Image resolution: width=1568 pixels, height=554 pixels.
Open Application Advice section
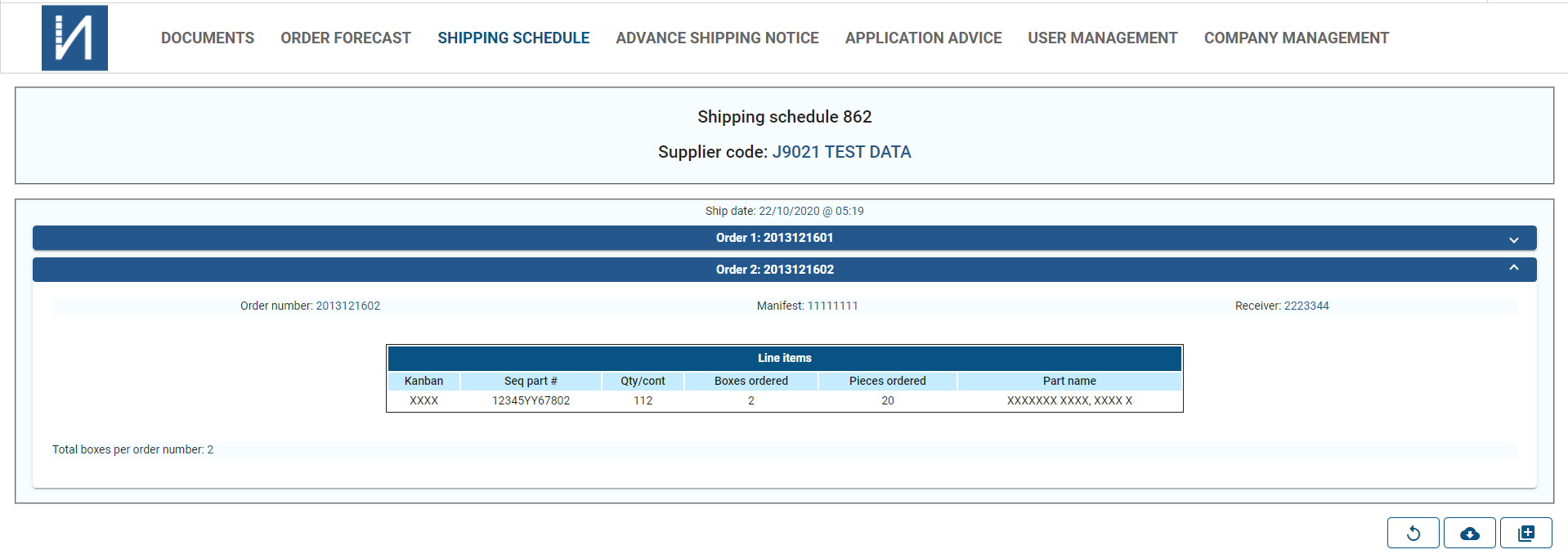(923, 38)
